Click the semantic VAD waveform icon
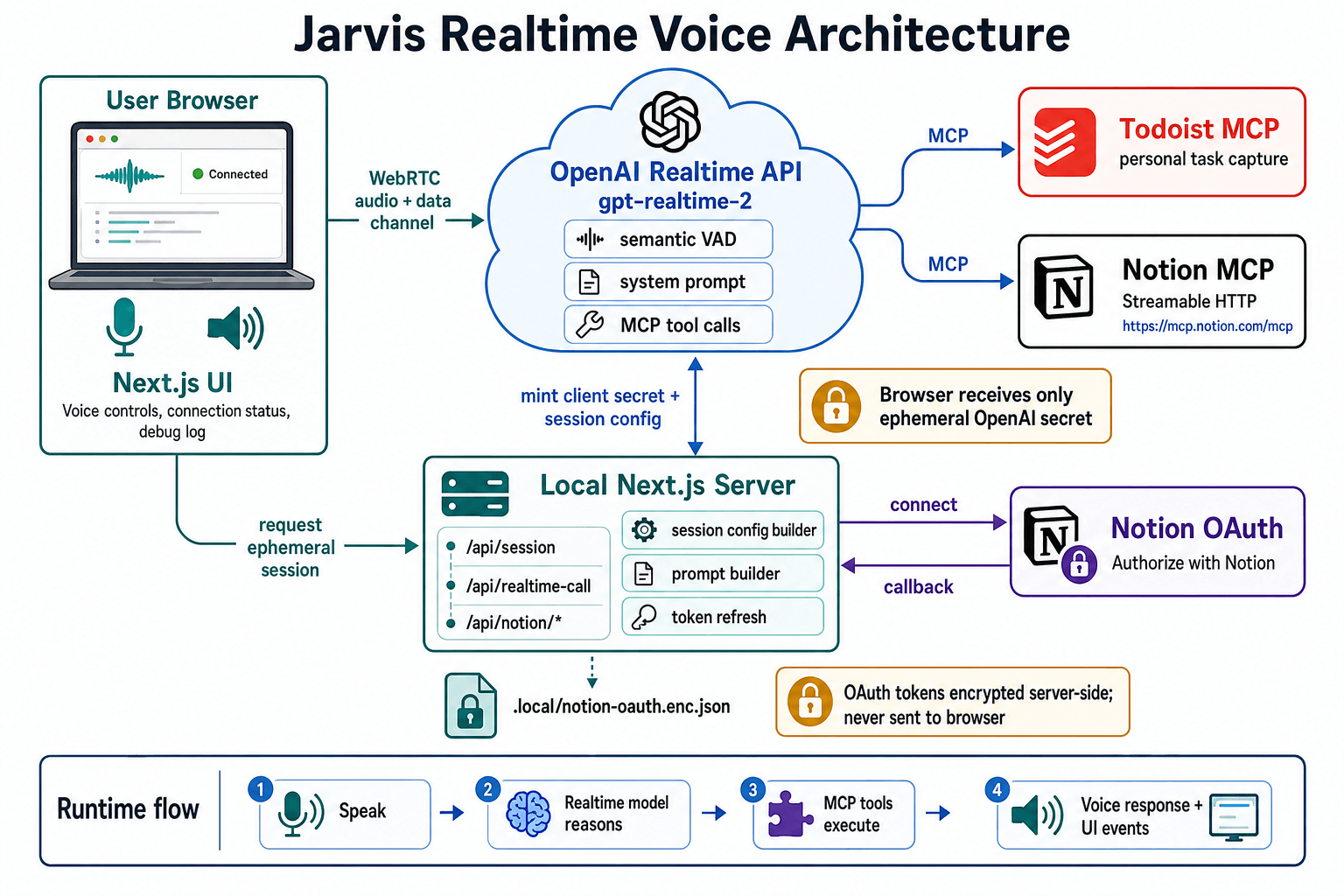The height and width of the screenshot is (896, 1344). [590, 239]
